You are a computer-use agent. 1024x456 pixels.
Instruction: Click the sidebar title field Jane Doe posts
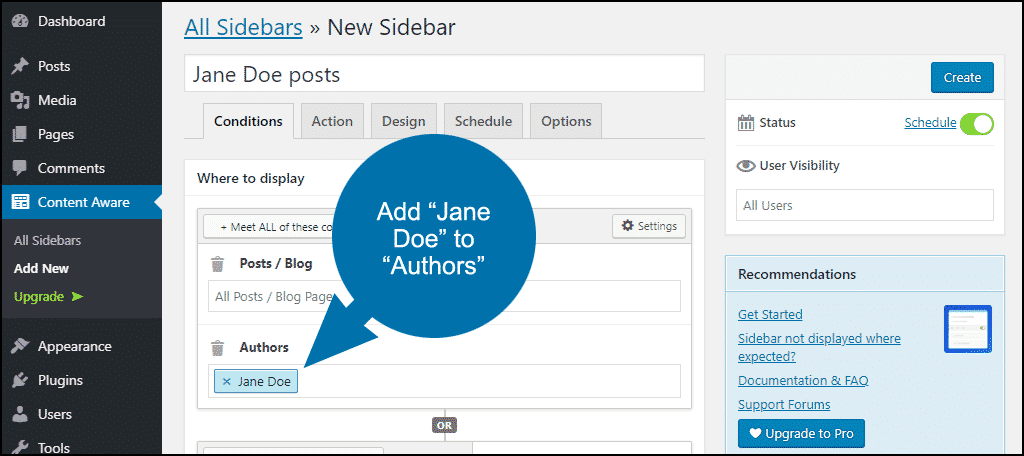point(444,73)
